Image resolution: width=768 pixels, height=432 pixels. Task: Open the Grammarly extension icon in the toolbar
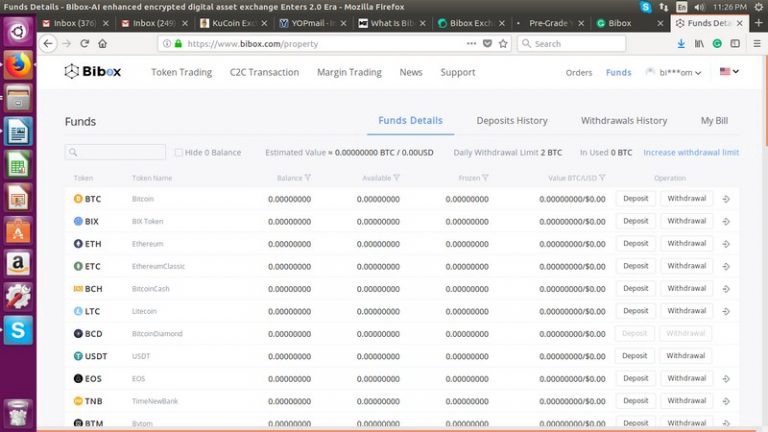click(717, 44)
